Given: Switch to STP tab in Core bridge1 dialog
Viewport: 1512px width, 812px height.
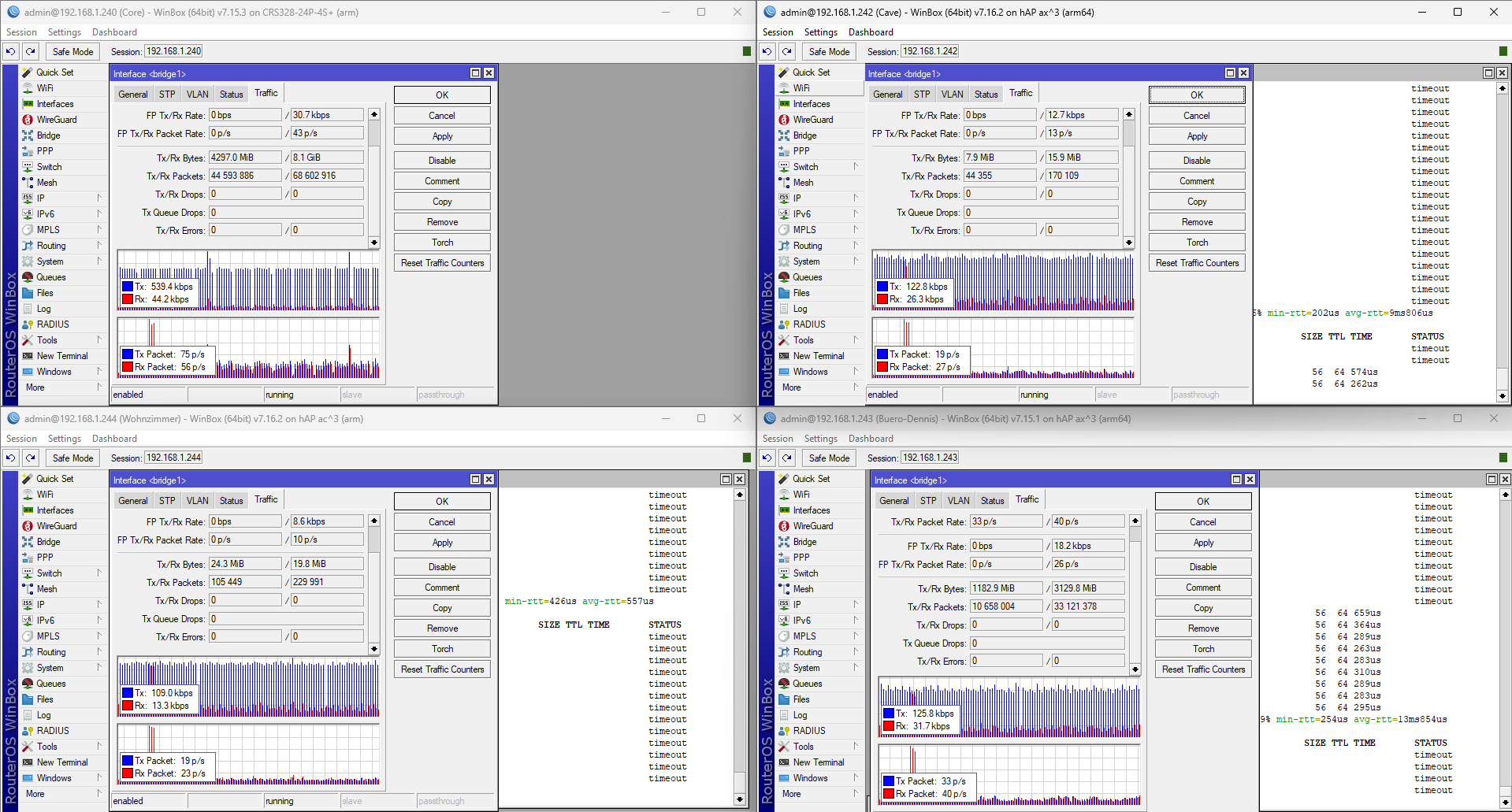Looking at the screenshot, I should [x=167, y=95].
